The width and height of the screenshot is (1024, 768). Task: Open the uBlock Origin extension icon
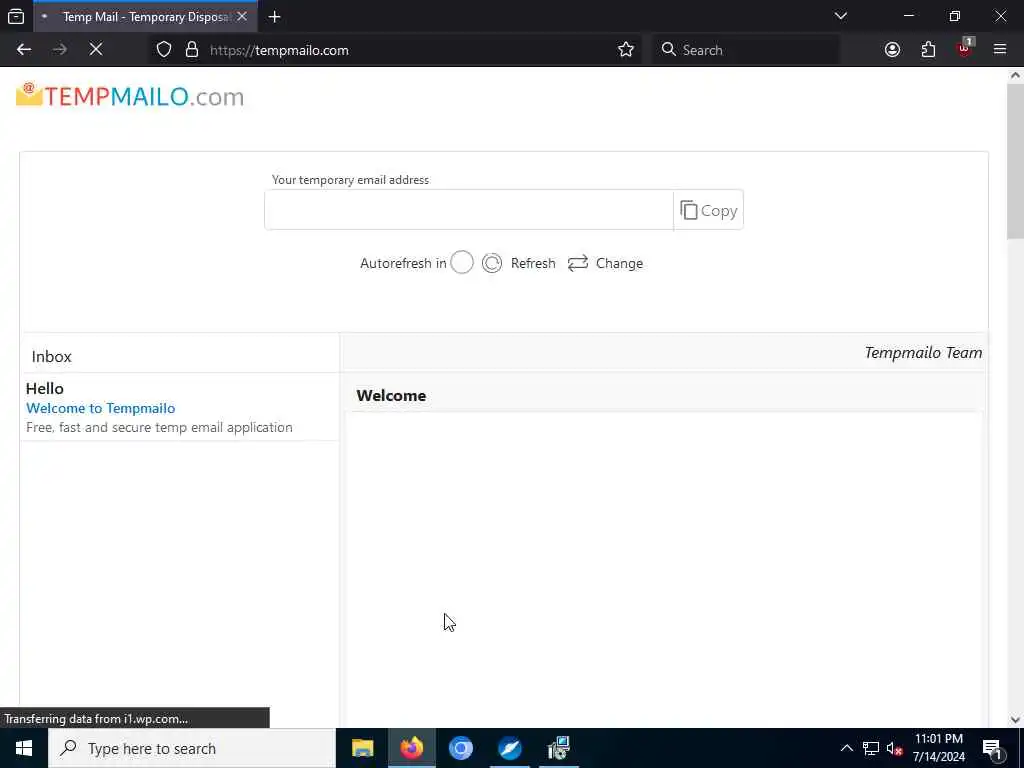click(964, 50)
